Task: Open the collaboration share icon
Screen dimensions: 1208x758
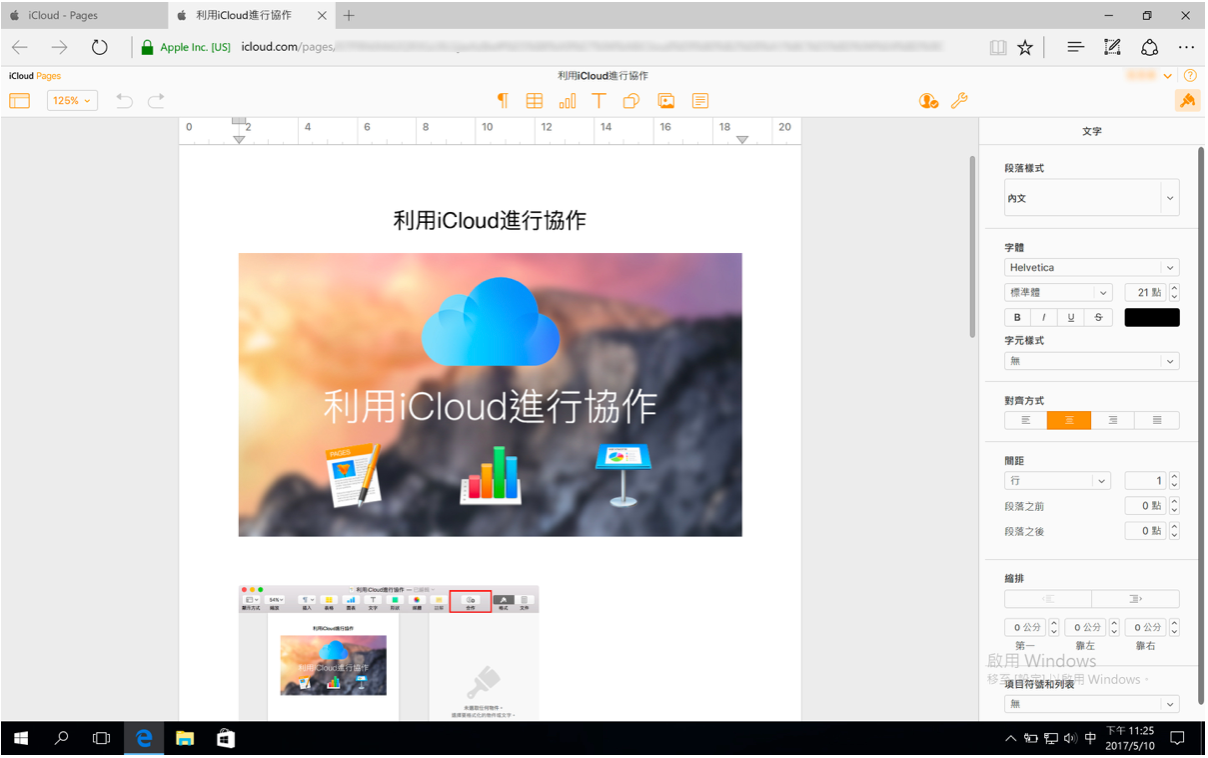Action: [929, 101]
